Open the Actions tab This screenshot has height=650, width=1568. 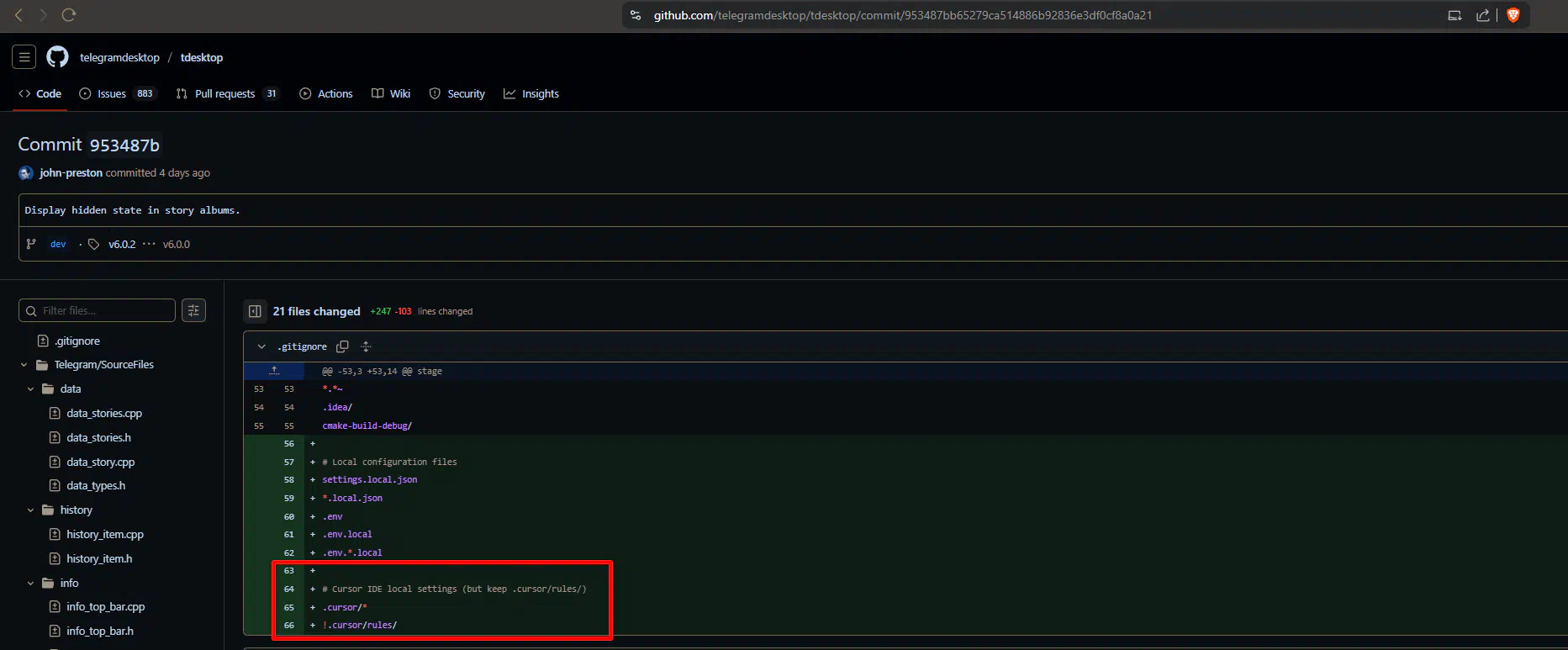326,93
